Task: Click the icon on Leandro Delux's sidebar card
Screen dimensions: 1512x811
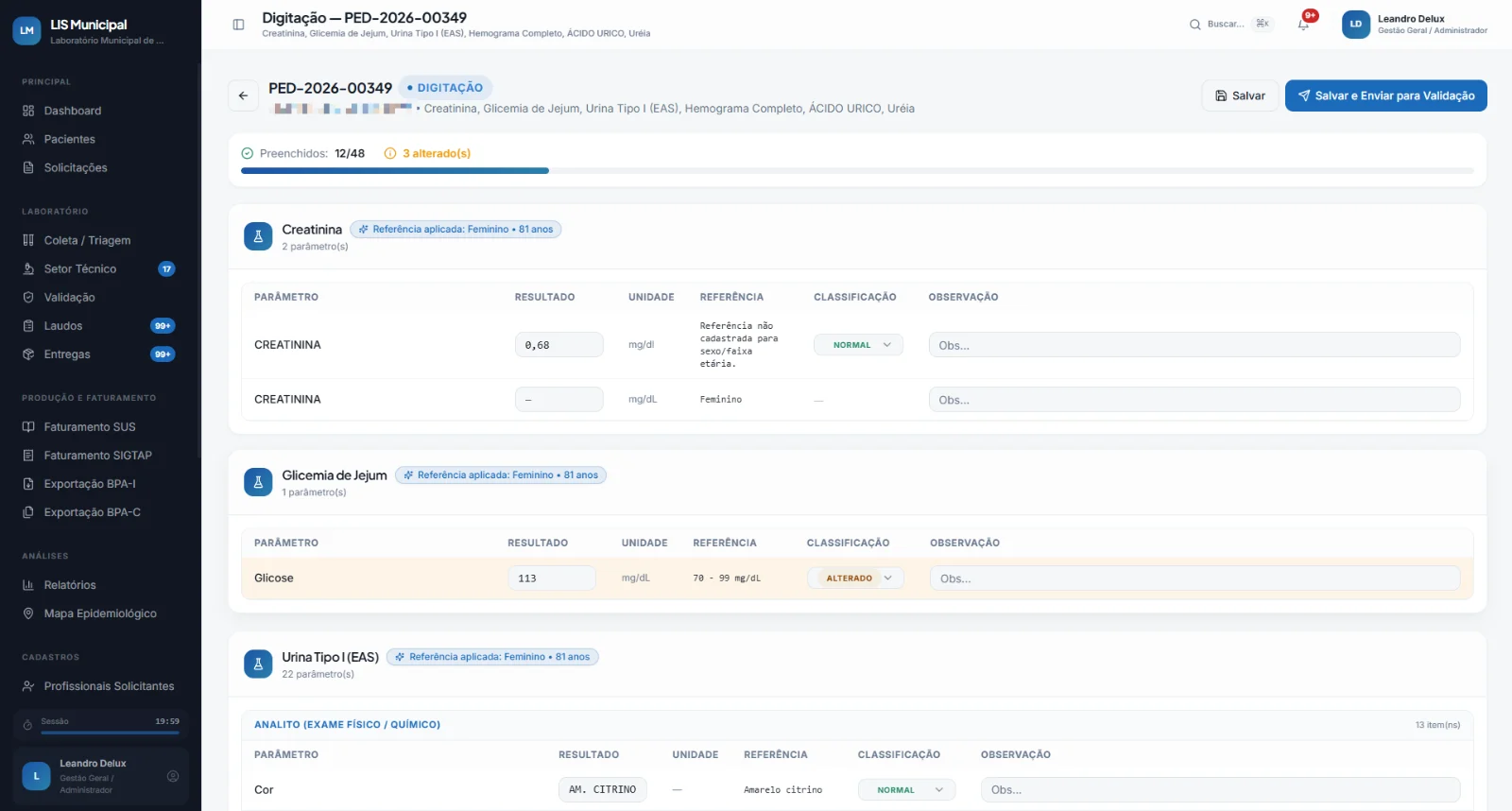Action: (173, 776)
